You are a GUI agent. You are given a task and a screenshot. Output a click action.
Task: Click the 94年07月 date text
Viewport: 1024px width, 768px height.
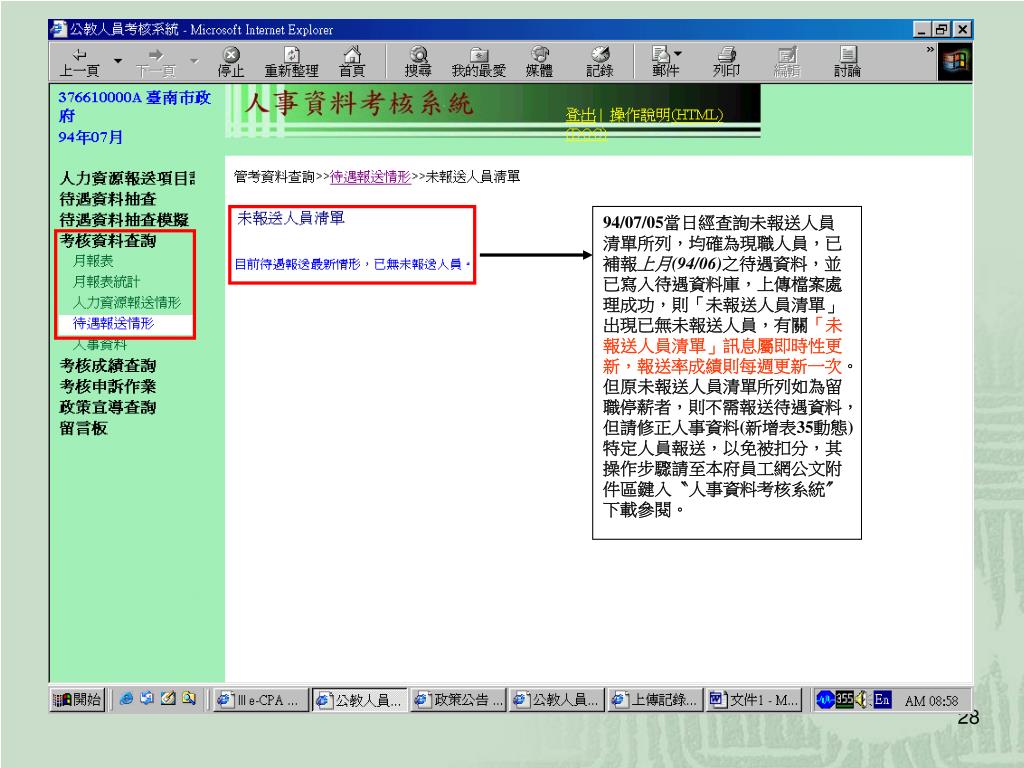coord(90,137)
